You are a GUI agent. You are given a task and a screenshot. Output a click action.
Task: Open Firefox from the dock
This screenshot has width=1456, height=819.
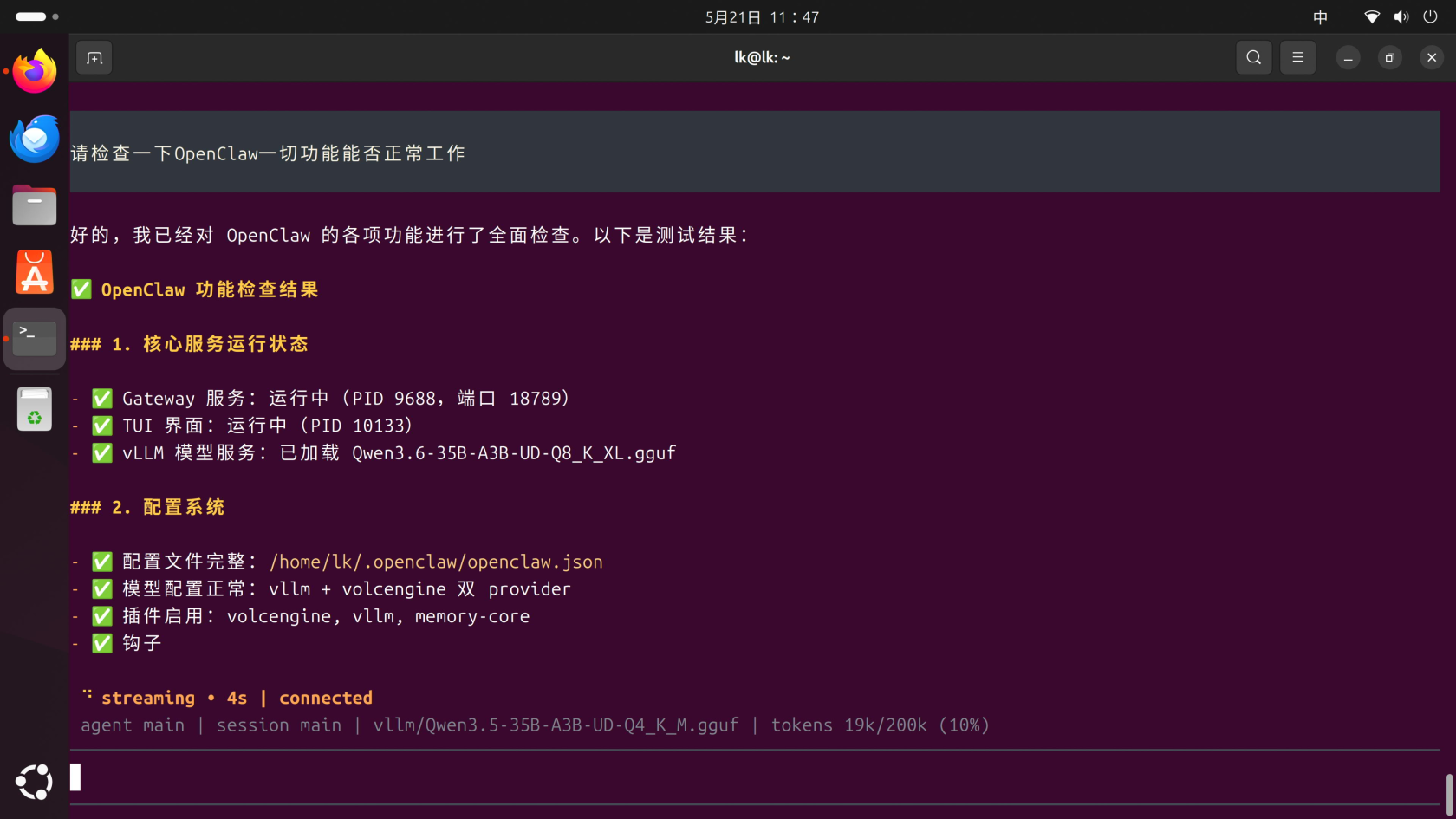[35, 70]
